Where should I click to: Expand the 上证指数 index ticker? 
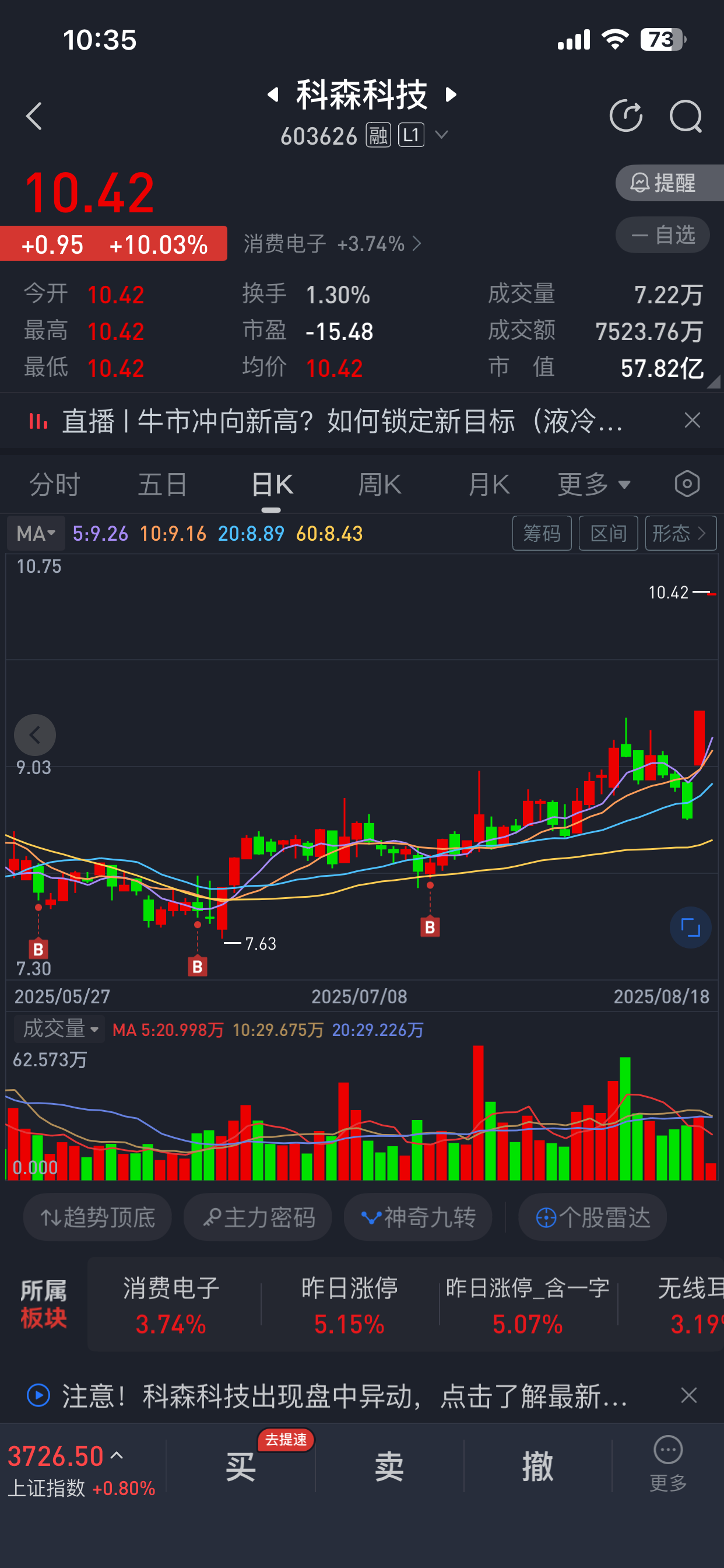(x=82, y=1470)
